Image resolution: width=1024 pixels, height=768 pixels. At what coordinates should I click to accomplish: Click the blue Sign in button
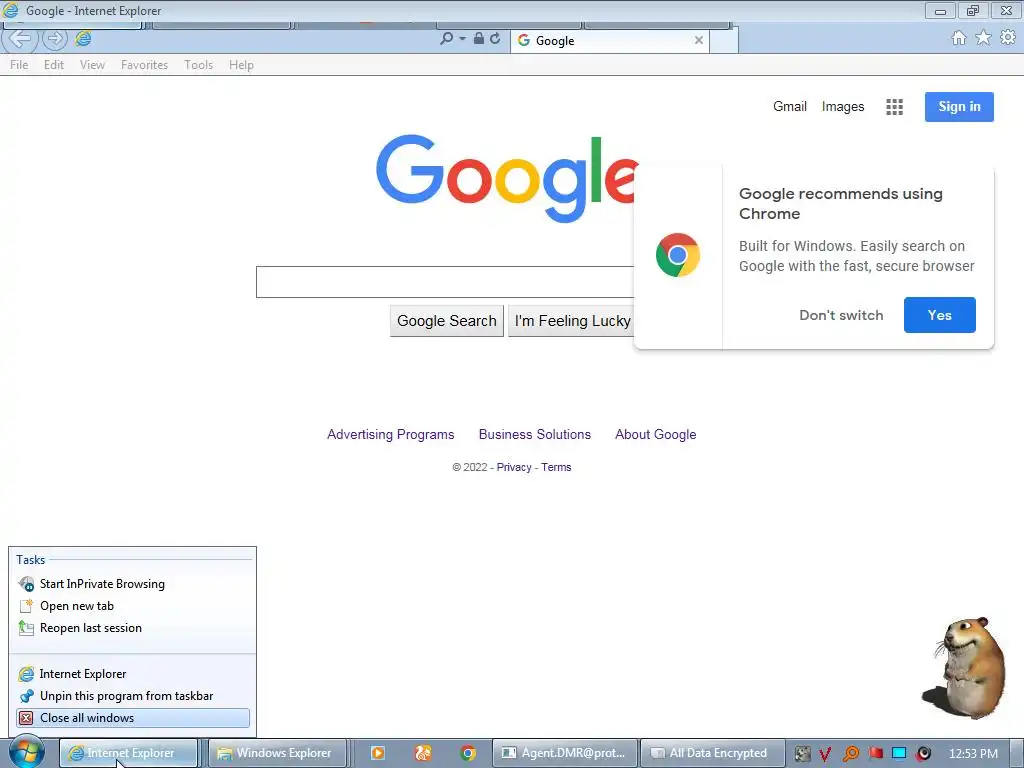point(959,107)
